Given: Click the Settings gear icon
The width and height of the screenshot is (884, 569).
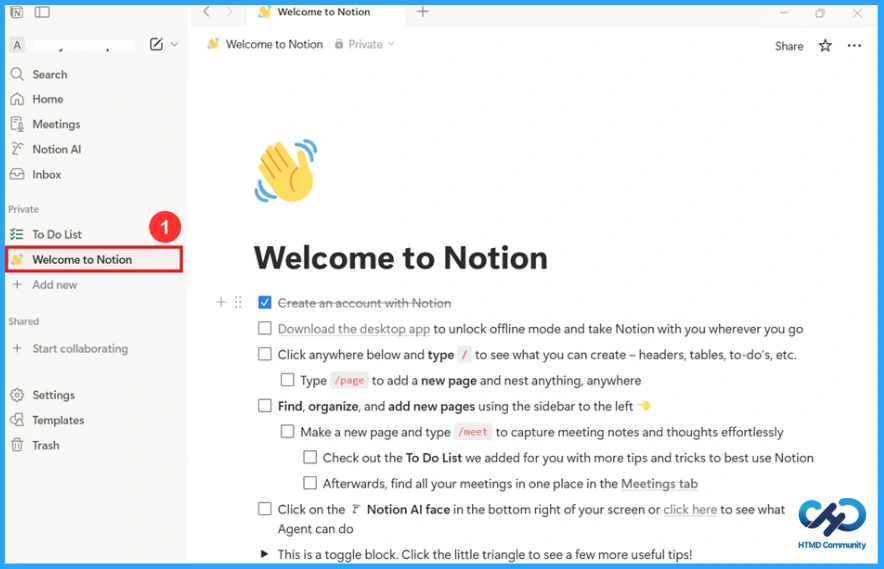Looking at the screenshot, I should click(17, 395).
